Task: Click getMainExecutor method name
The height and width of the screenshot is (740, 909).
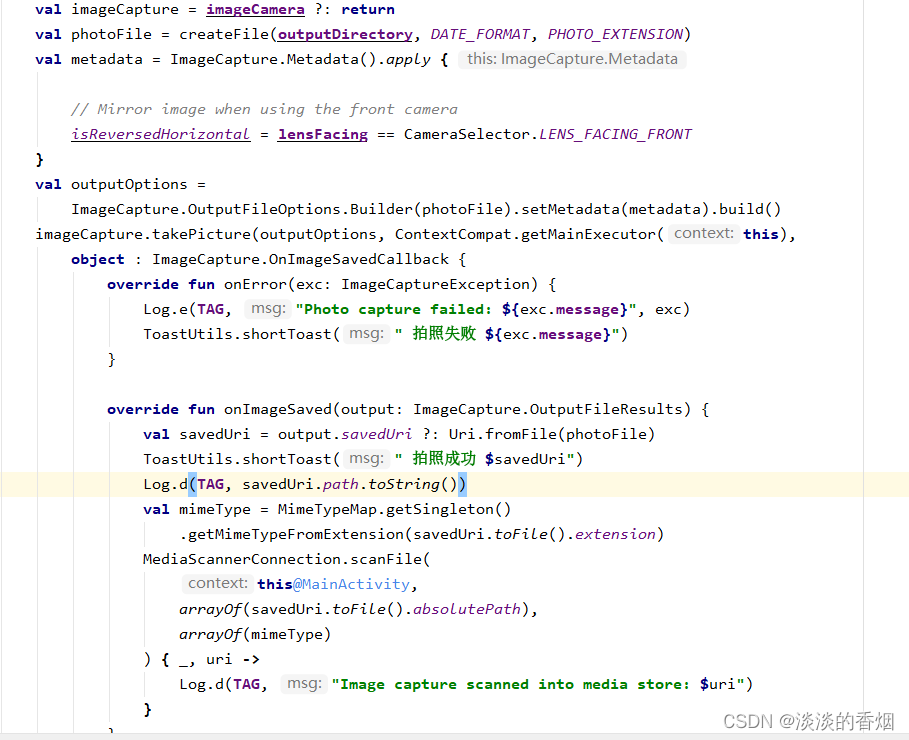Action: [x=588, y=234]
